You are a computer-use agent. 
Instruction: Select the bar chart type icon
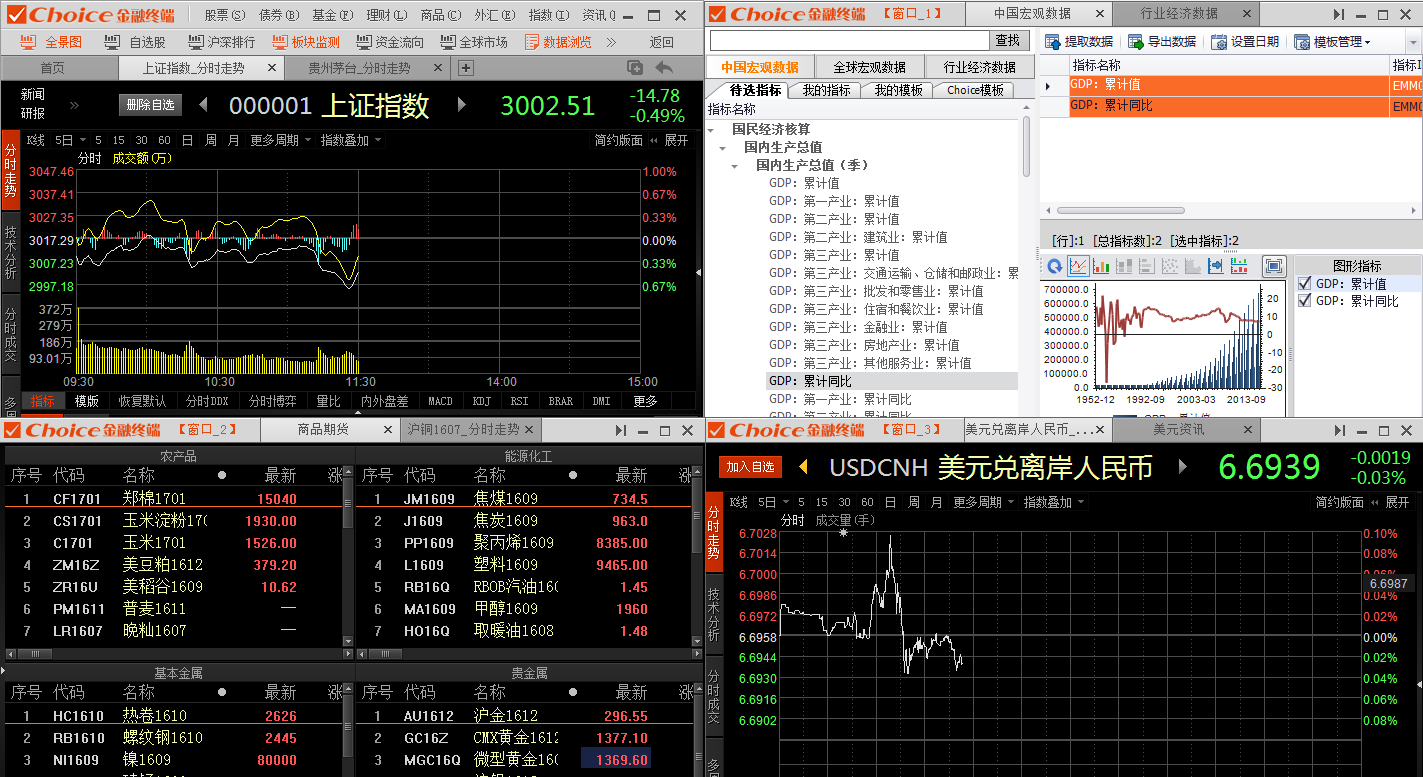(1101, 266)
